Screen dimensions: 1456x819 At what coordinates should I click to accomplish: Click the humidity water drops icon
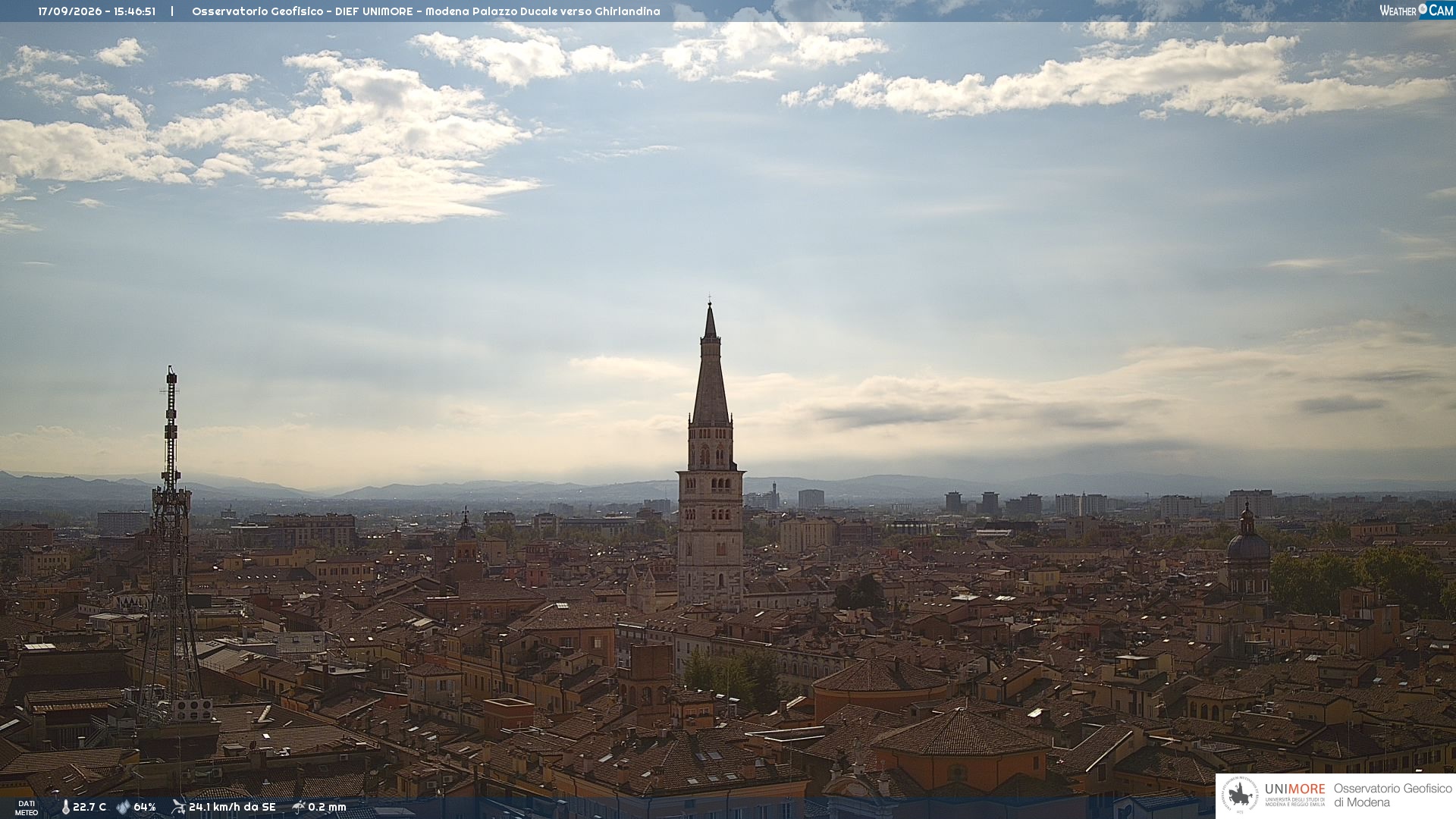(123, 807)
